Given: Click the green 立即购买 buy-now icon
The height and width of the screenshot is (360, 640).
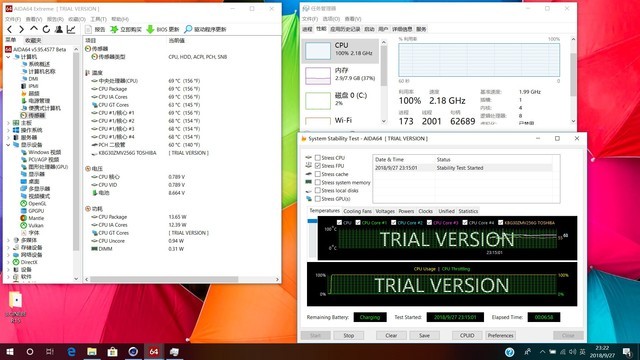Looking at the screenshot, I should 114,29.
